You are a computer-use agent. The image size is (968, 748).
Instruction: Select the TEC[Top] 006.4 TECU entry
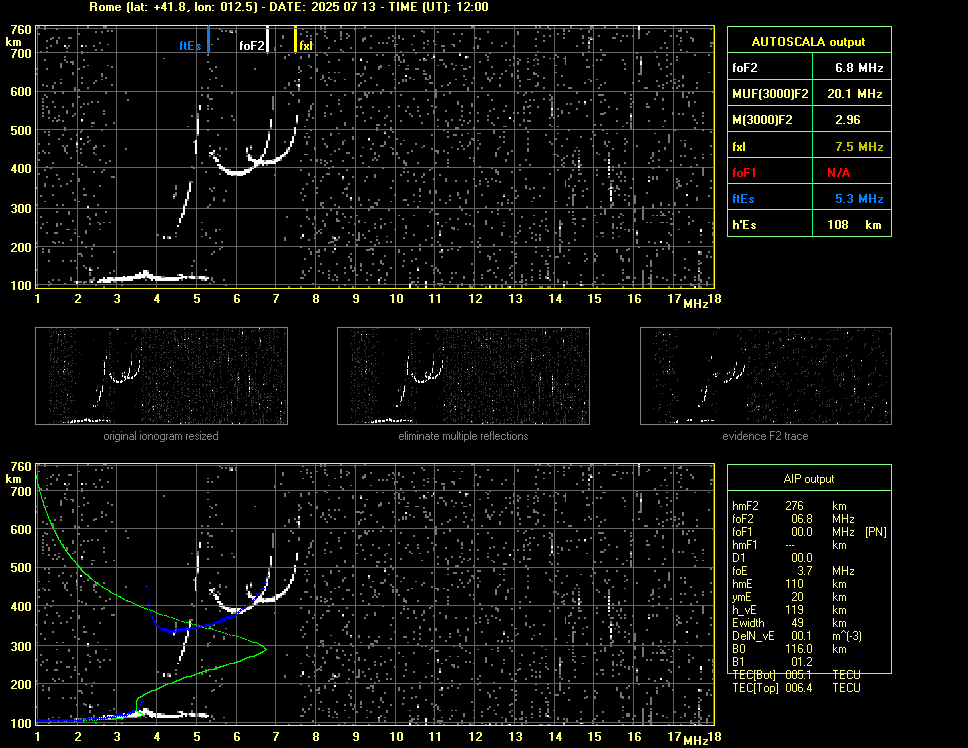pyautogui.click(x=796, y=688)
